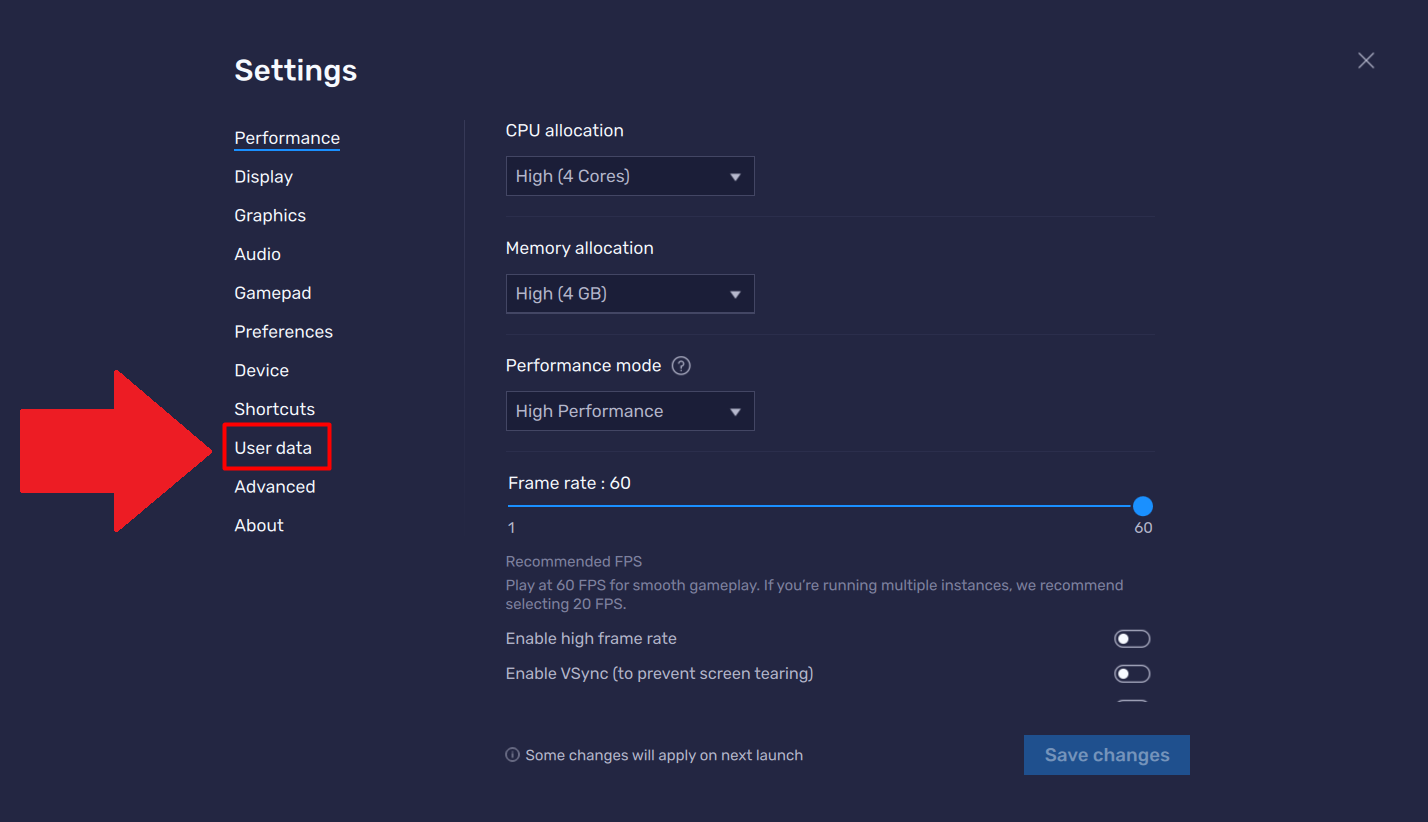
Task: Click the Save changes button
Action: [1107, 755]
